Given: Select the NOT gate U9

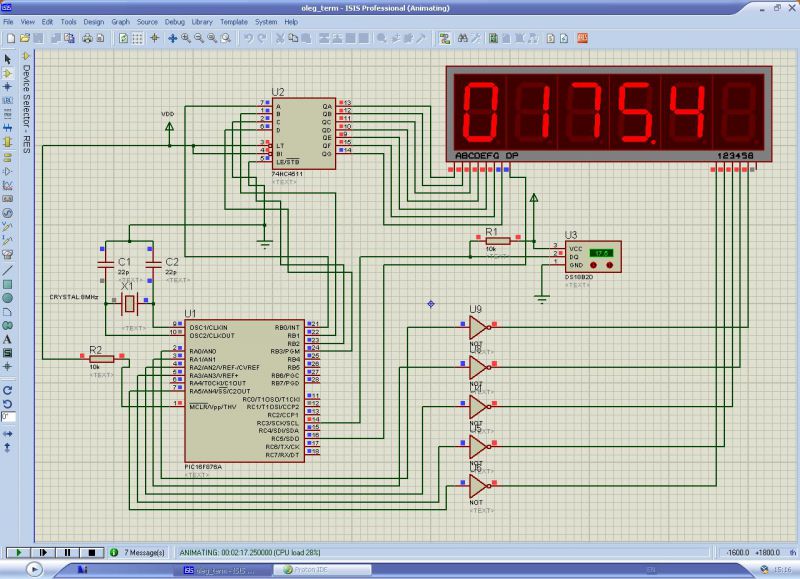Looking at the screenshot, I should (x=480, y=328).
